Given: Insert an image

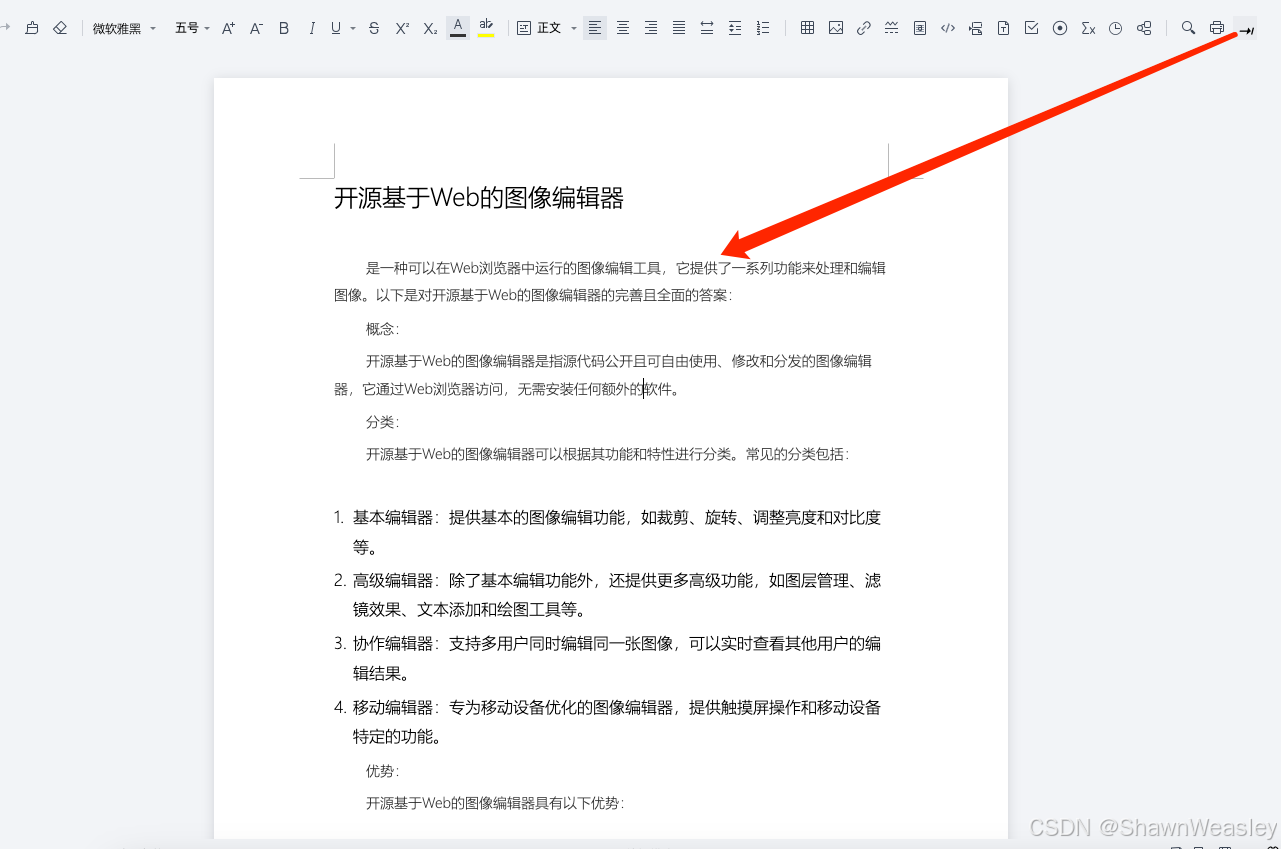Looking at the screenshot, I should pyautogui.click(x=836, y=28).
